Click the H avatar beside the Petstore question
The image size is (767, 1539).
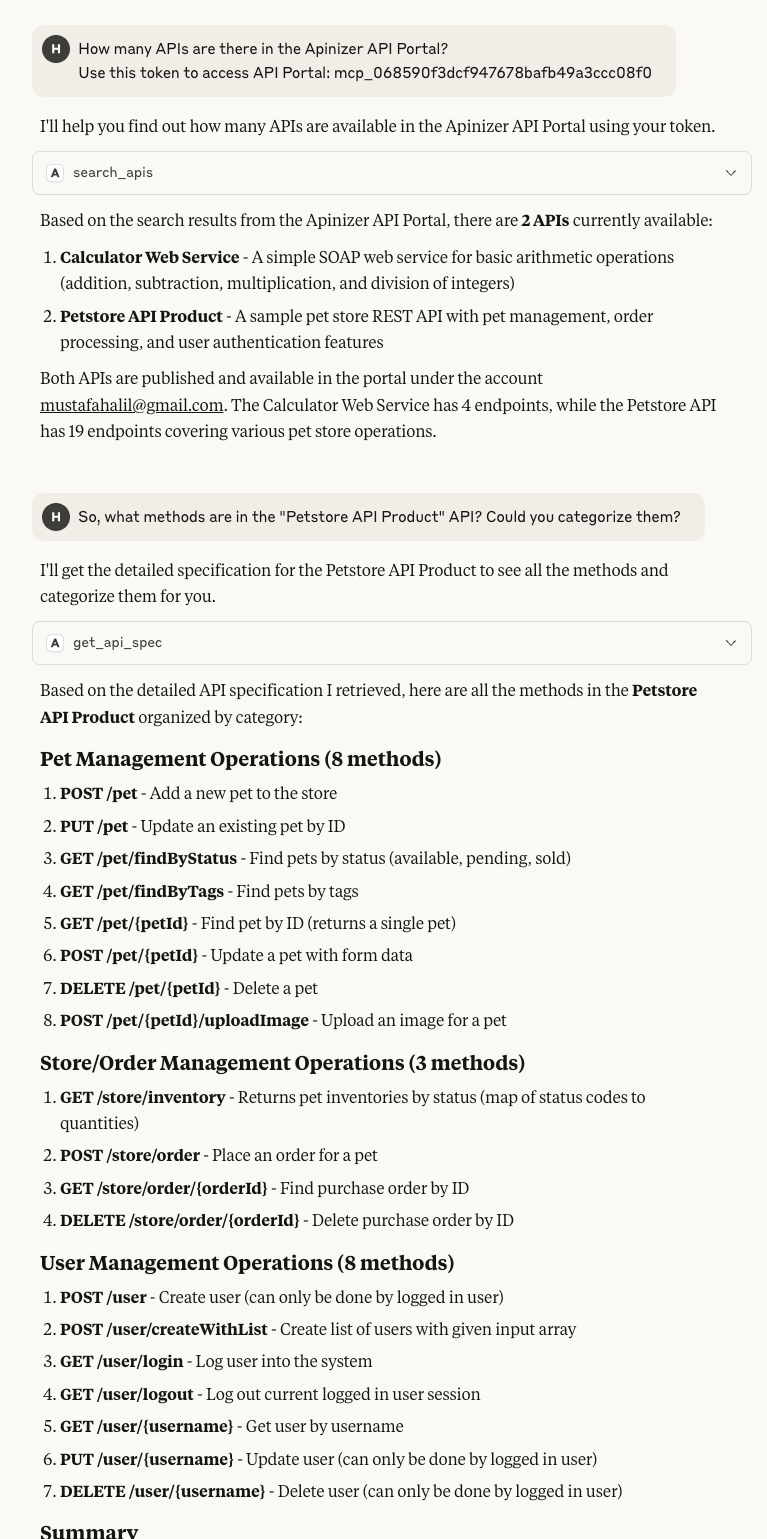click(56, 517)
